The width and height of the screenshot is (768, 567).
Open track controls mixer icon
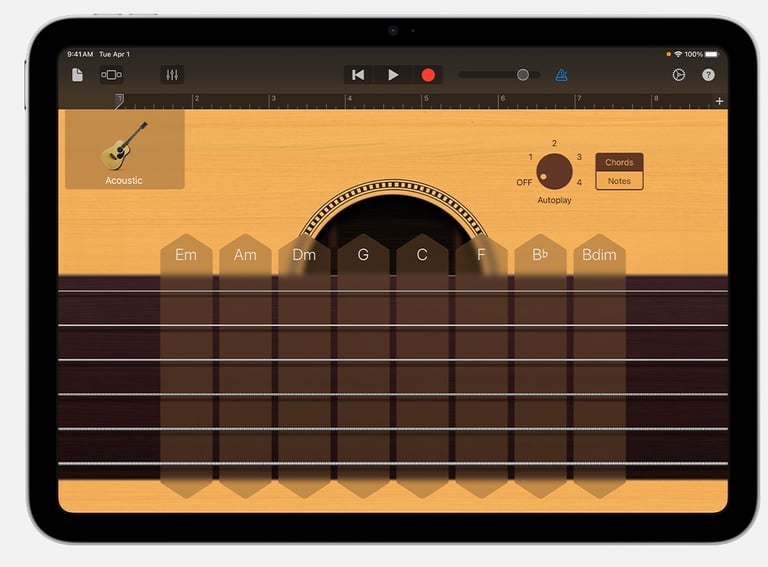tap(172, 75)
